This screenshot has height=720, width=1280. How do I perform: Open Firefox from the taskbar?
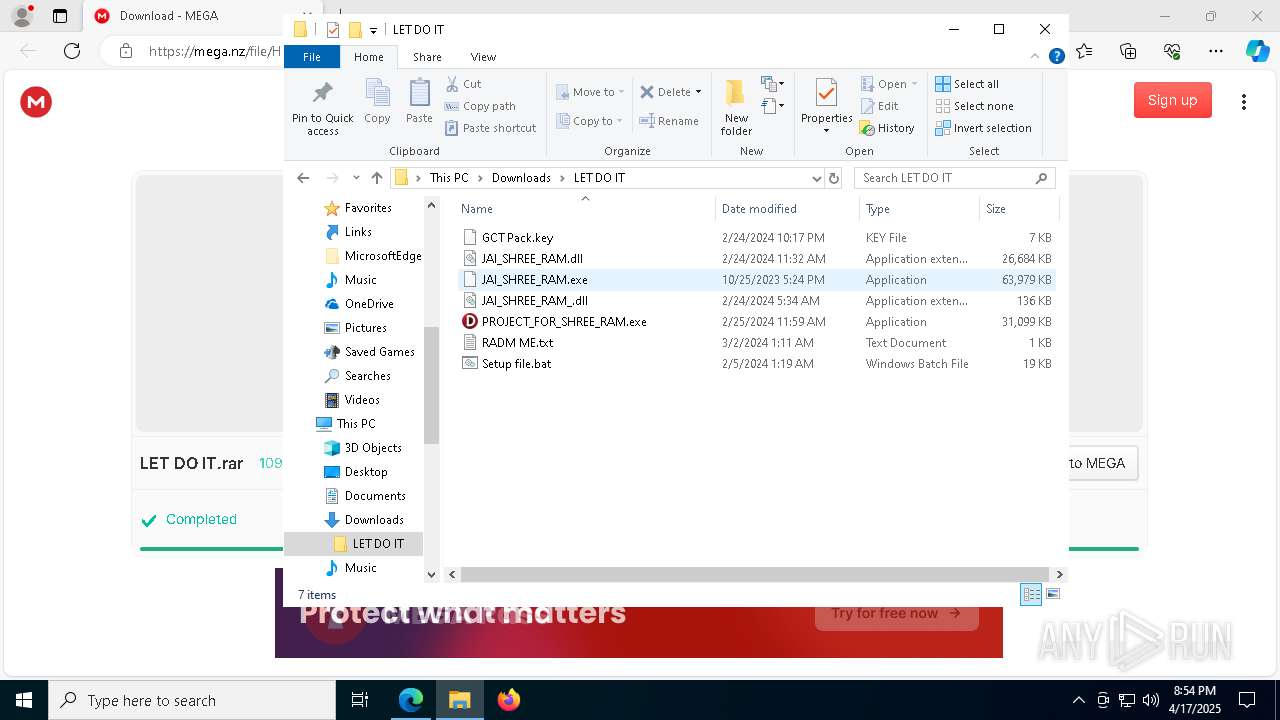[x=509, y=700]
